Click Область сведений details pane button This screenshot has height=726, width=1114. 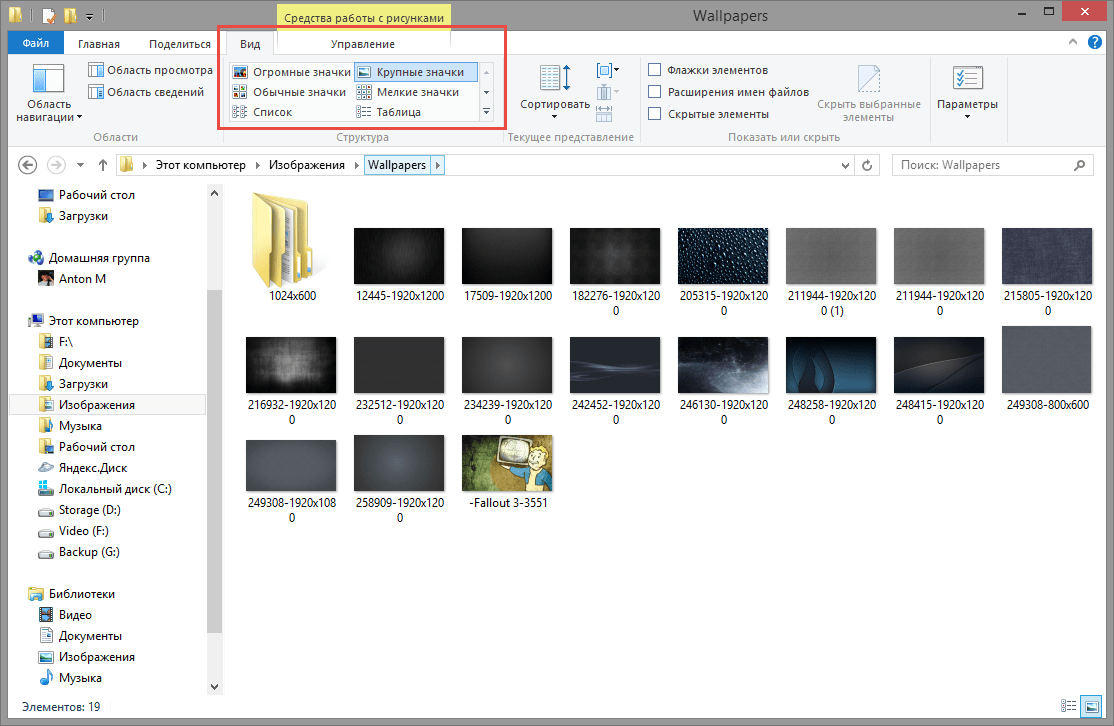[x=146, y=92]
